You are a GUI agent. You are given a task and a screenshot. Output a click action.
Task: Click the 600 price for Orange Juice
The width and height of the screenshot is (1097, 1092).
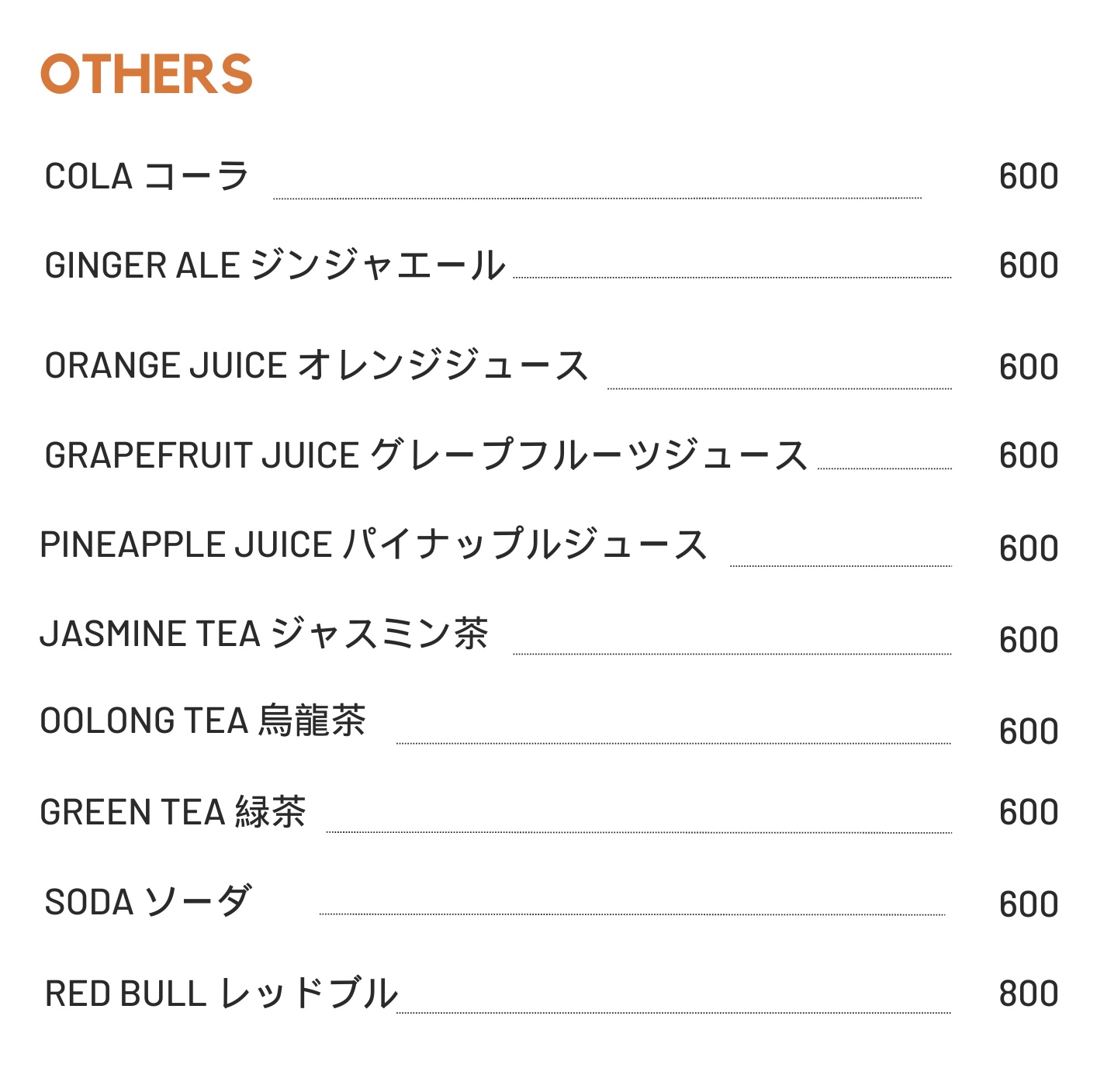(x=1029, y=367)
